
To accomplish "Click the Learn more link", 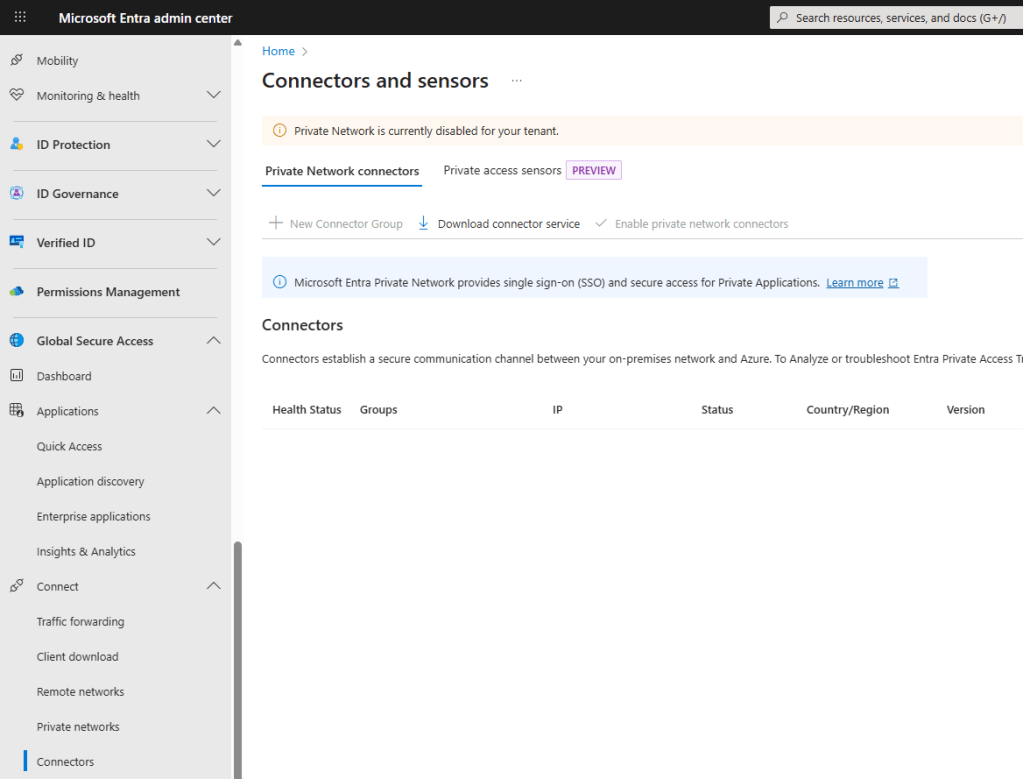I will [854, 283].
